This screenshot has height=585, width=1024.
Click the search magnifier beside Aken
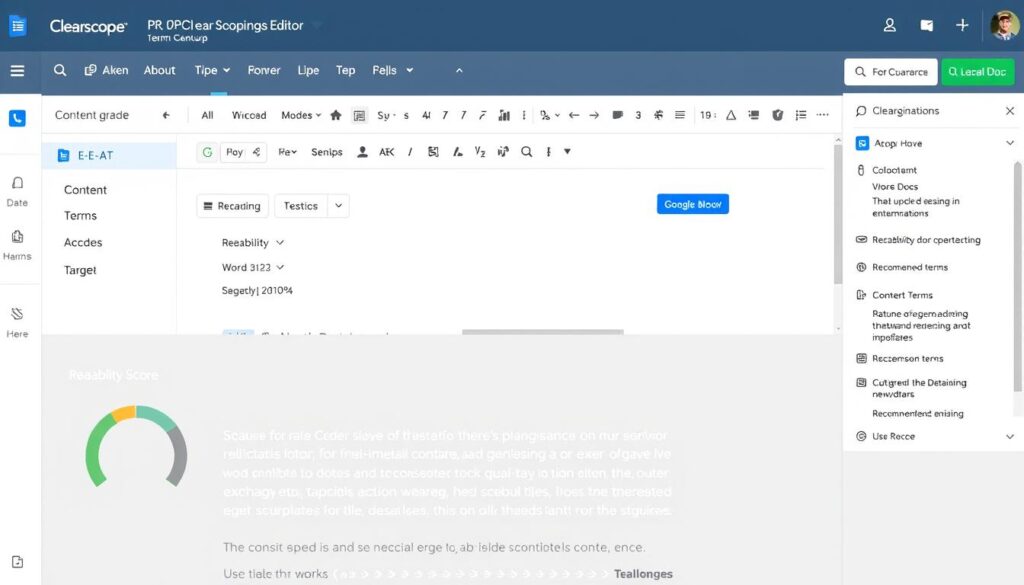[60, 70]
